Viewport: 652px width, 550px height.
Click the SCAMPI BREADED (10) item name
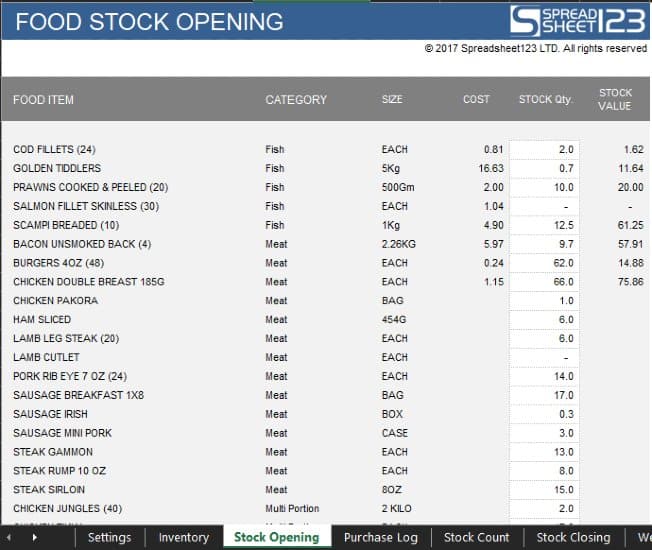[66, 225]
